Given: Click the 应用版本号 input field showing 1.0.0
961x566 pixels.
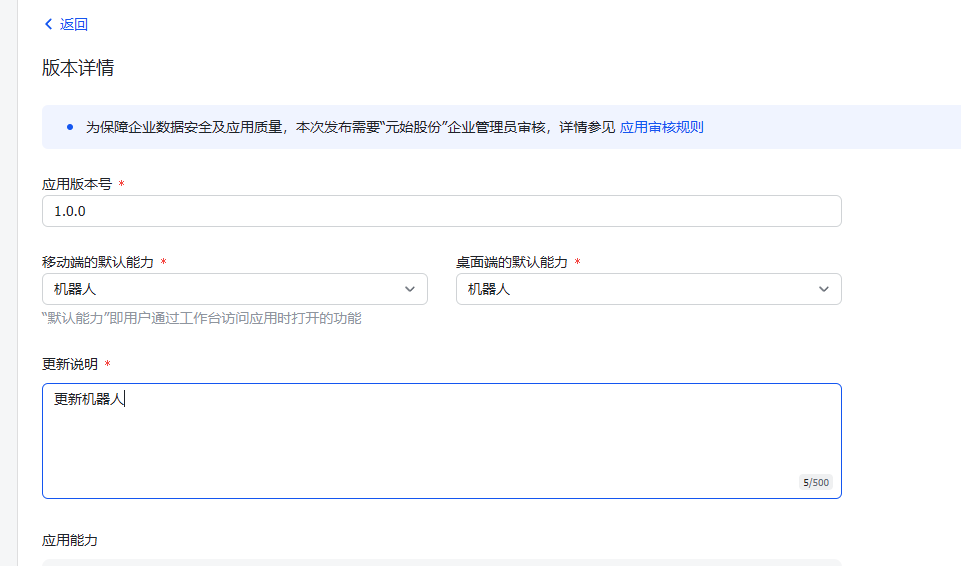Looking at the screenshot, I should 441,211.
